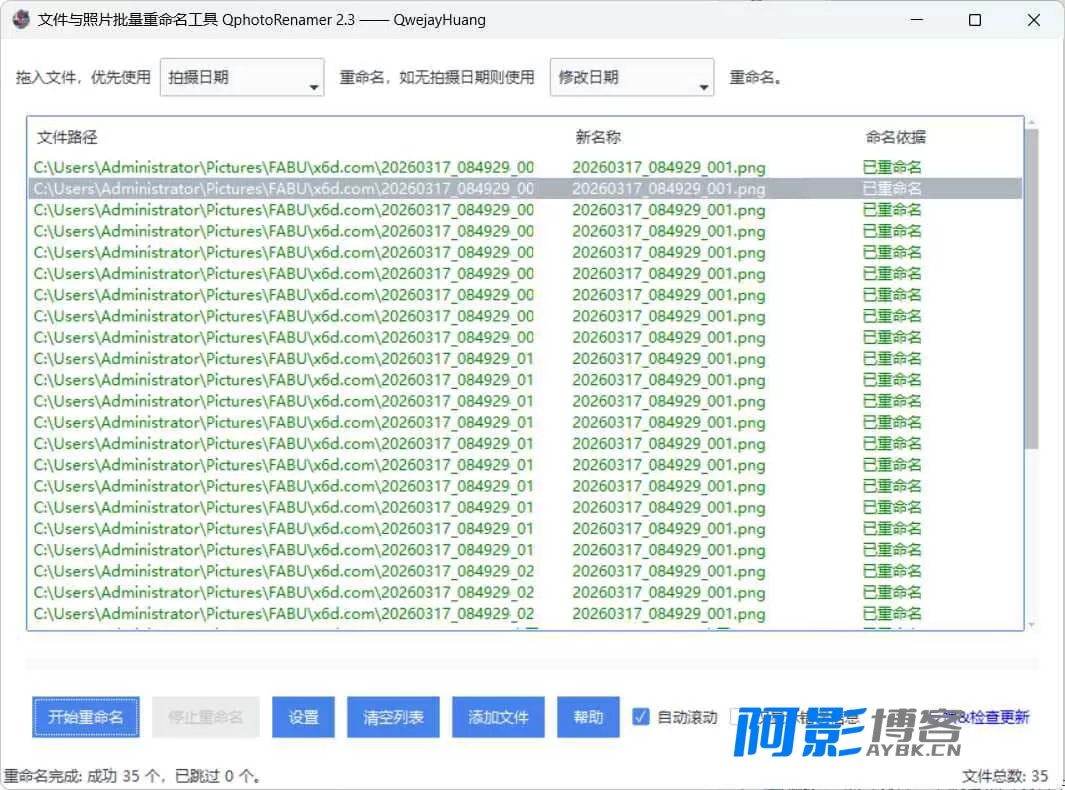Open 设置 settings

303,717
